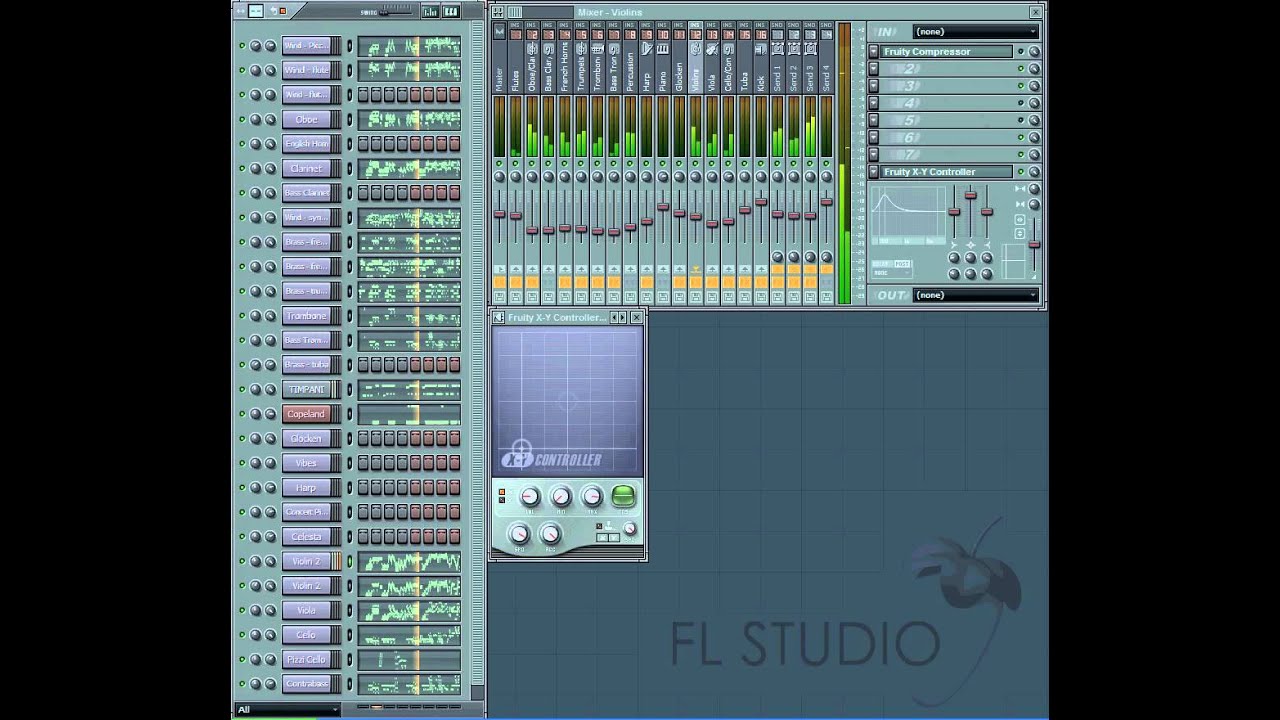
Task: Open the graph editor in channel rack
Action: [430, 12]
